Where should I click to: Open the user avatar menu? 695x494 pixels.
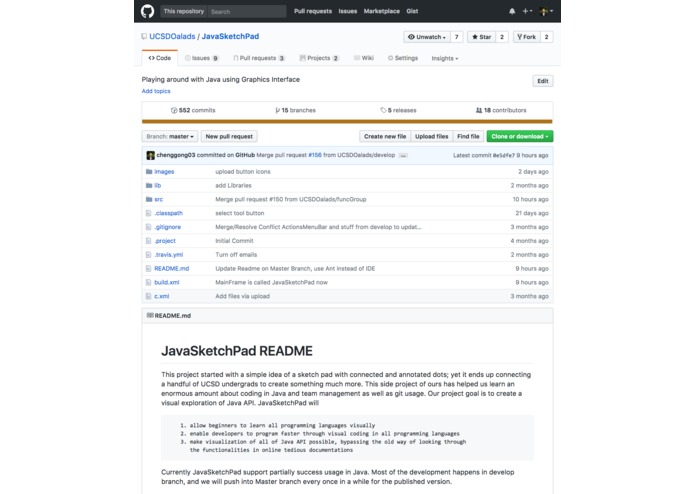tap(546, 11)
